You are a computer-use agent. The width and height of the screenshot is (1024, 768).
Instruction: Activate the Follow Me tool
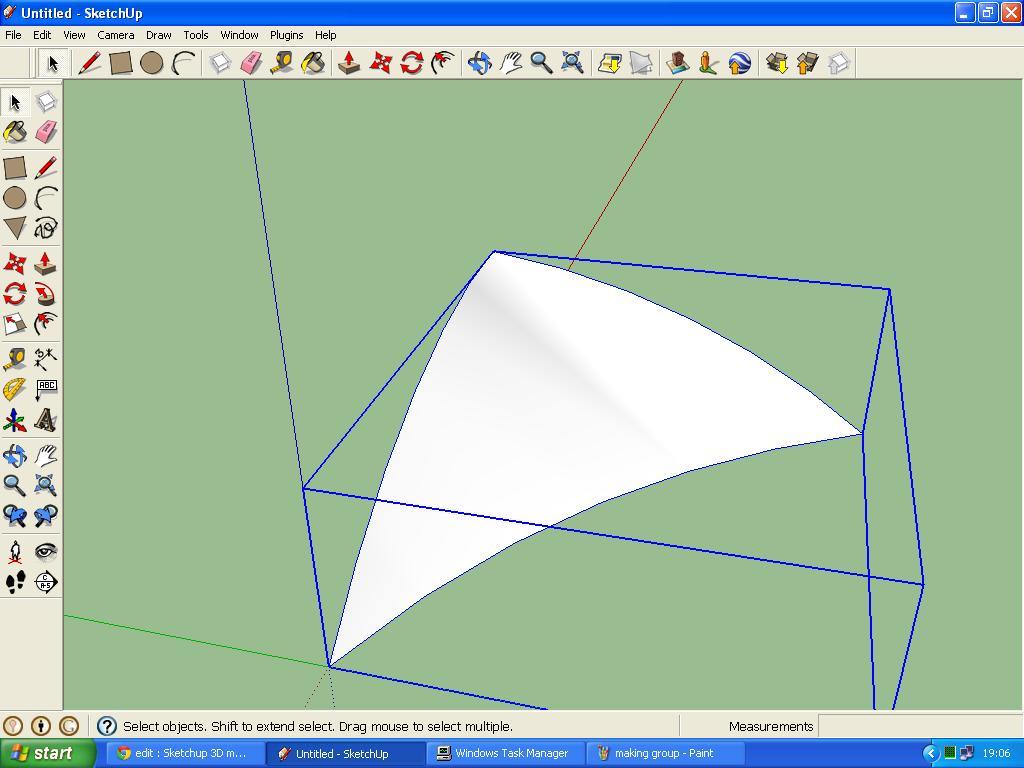pyautogui.click(x=46, y=294)
